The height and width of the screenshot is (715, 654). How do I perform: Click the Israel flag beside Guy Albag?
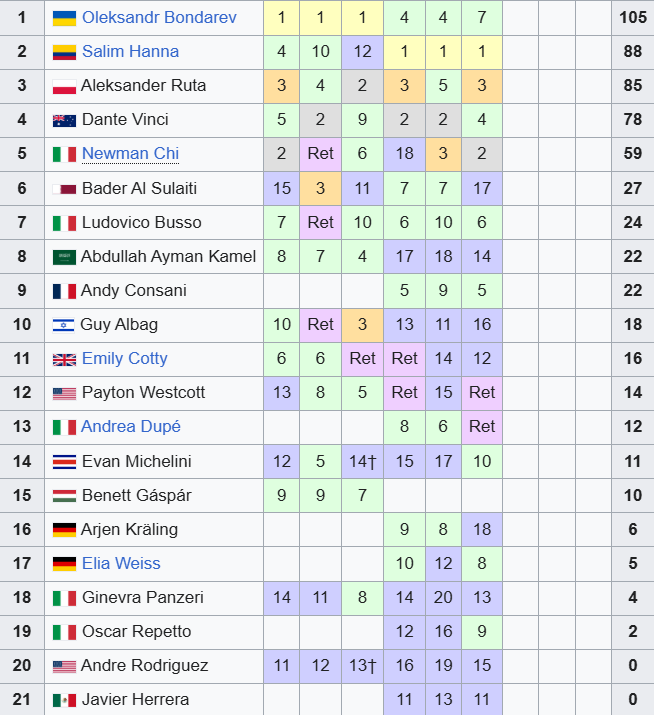pos(64,325)
